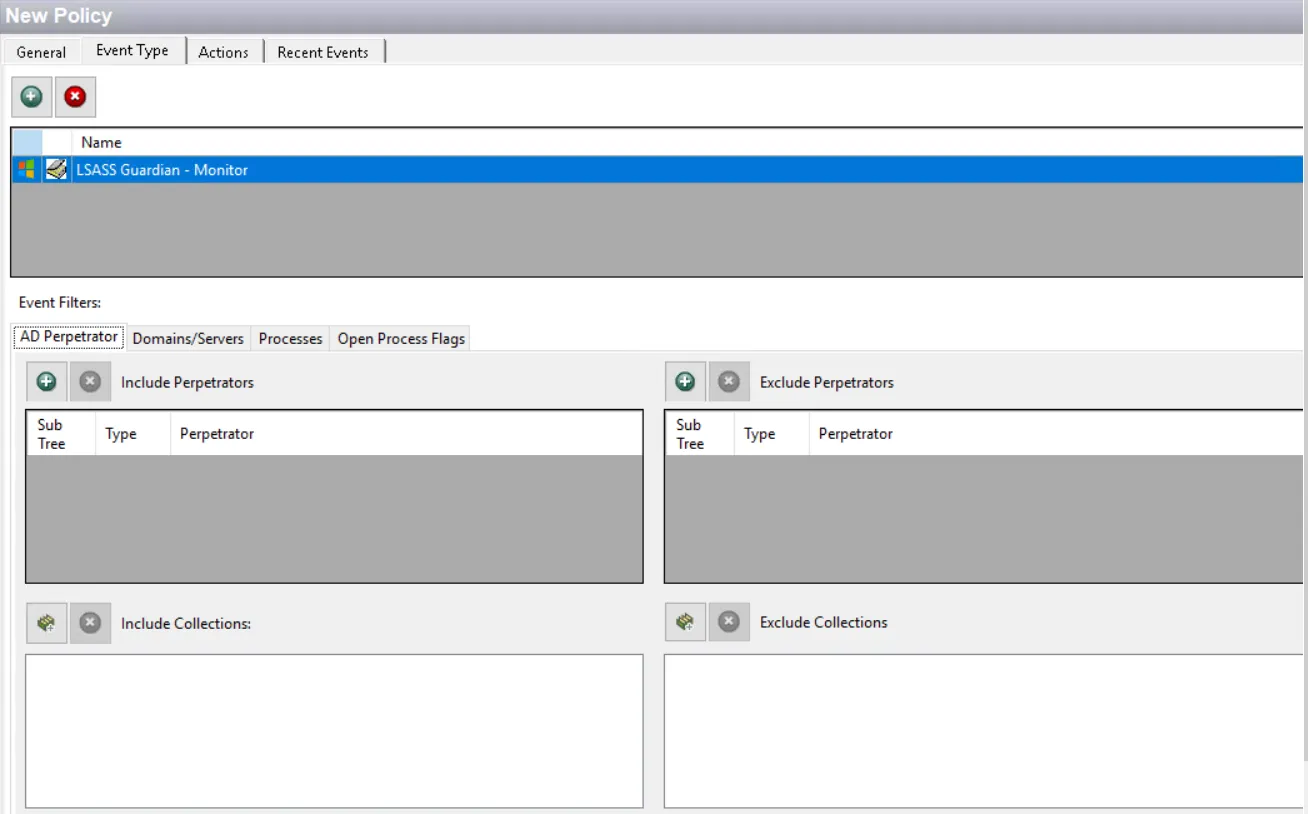Screen dimensions: 1308x814
Task: Add a new event type with green plus
Action: point(31,97)
